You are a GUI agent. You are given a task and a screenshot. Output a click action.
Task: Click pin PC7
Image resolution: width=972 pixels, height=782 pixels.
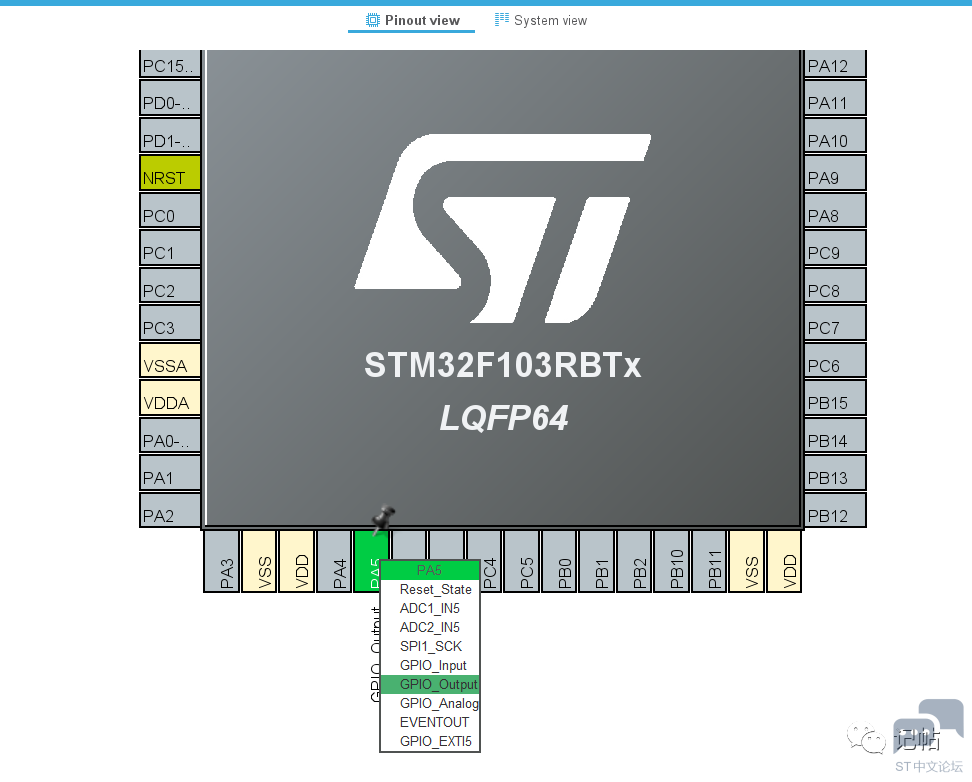(x=835, y=322)
